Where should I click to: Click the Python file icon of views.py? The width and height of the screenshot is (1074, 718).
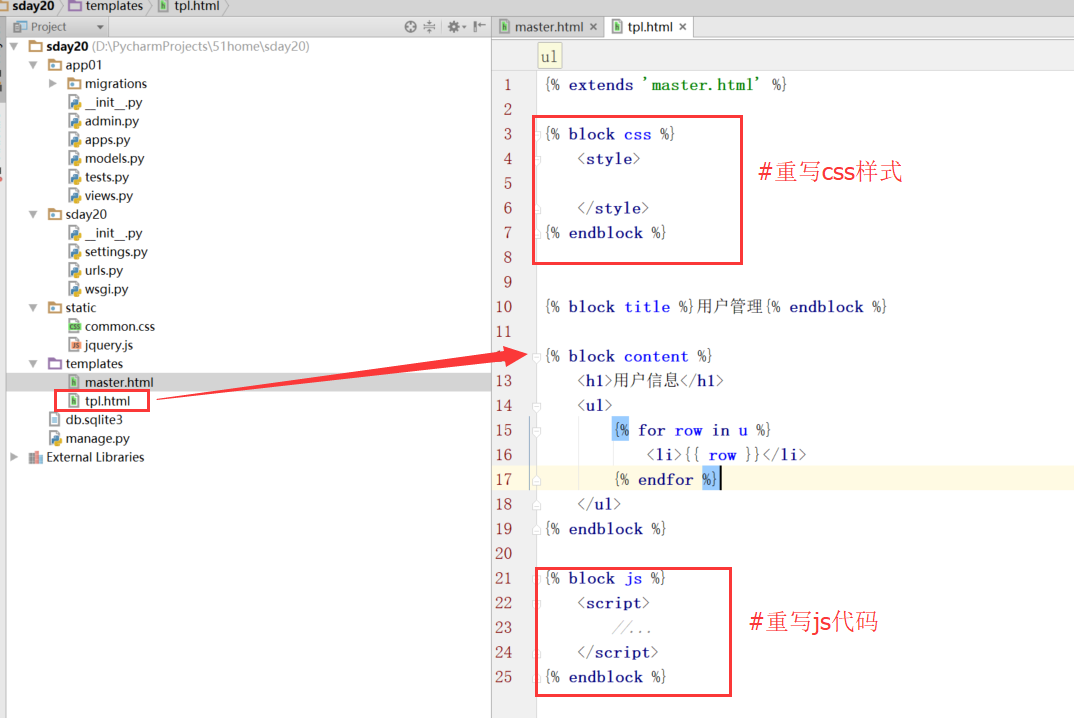(x=75, y=195)
